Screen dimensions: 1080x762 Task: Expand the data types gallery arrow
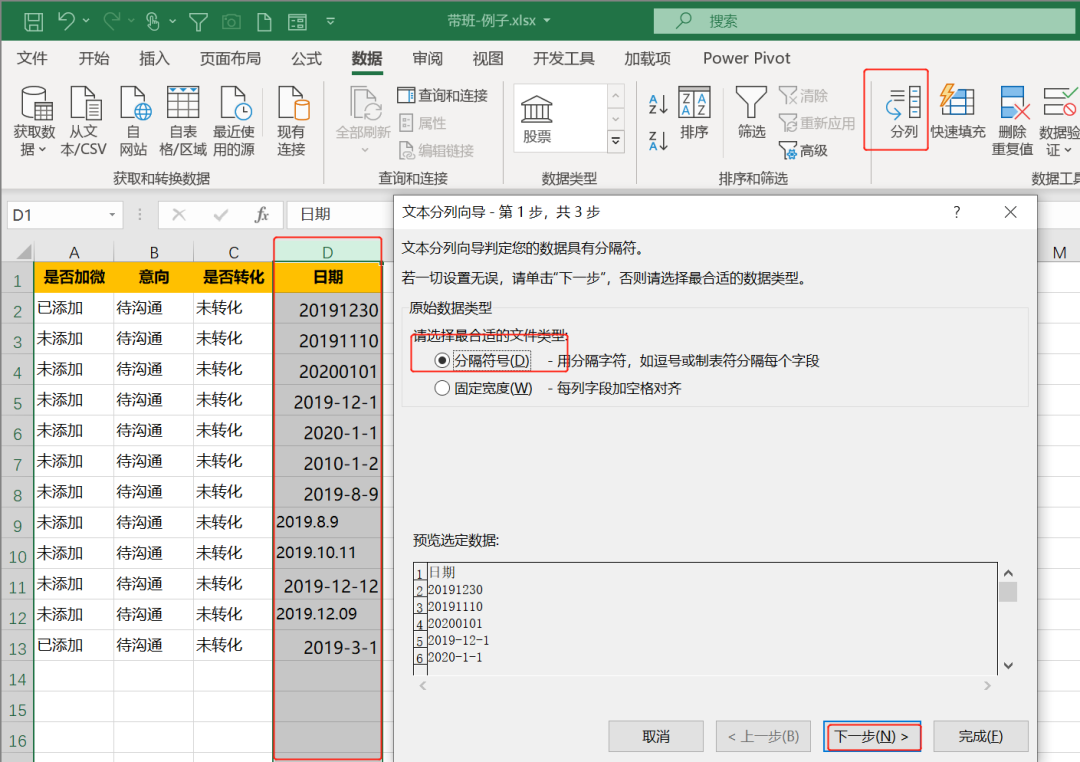coord(615,142)
